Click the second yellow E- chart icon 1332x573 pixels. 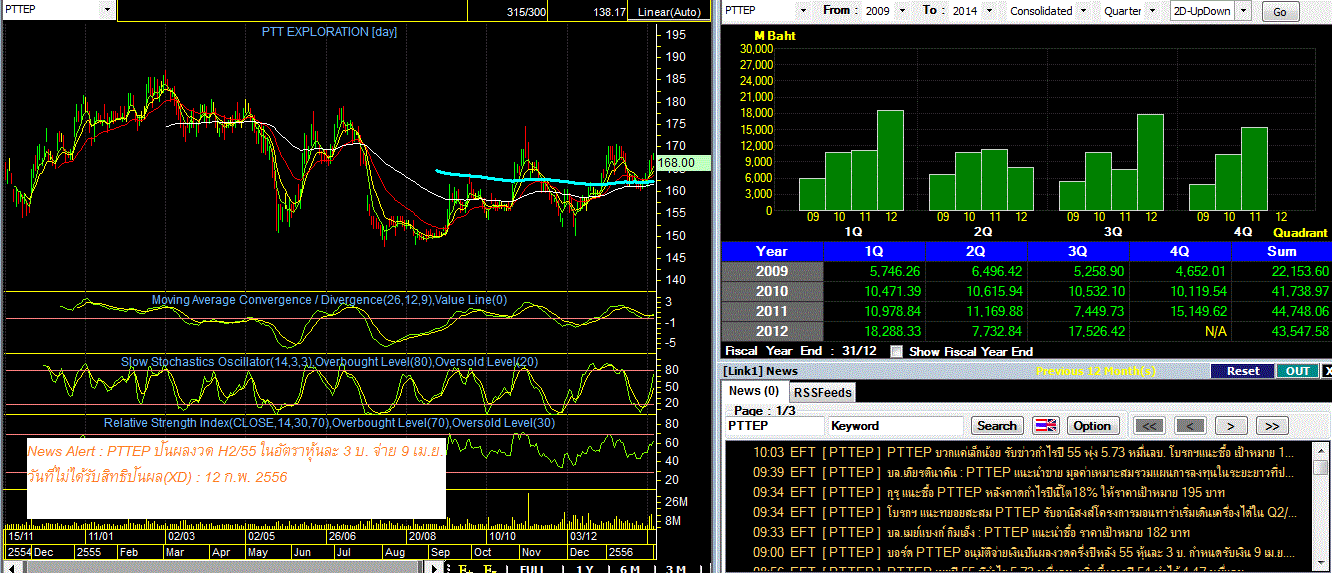point(491,568)
